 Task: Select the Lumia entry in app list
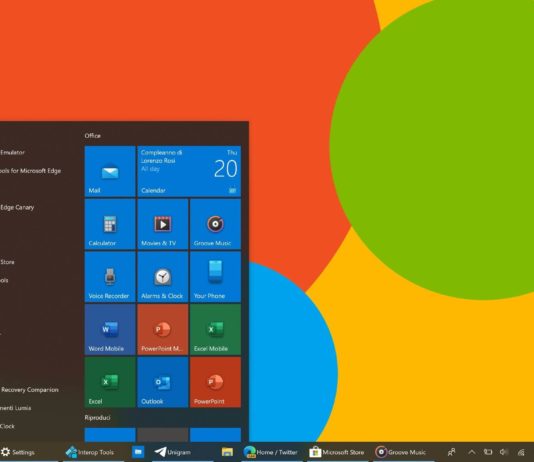[x=16, y=408]
